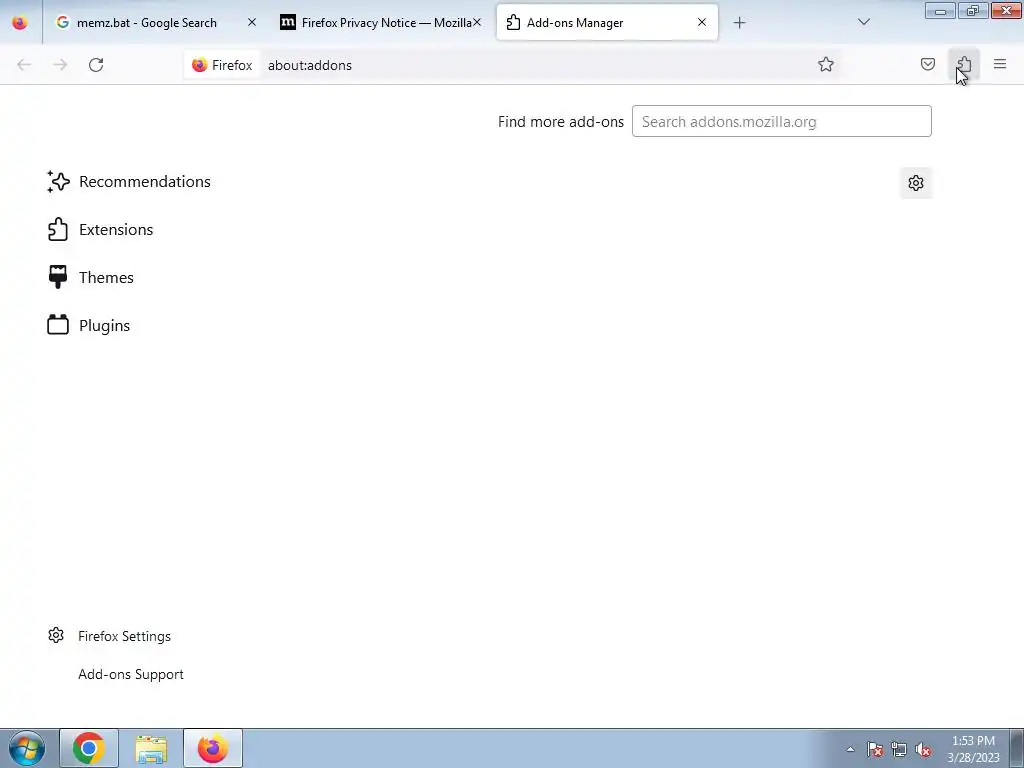Reload the current page
The height and width of the screenshot is (768, 1024).
96,65
